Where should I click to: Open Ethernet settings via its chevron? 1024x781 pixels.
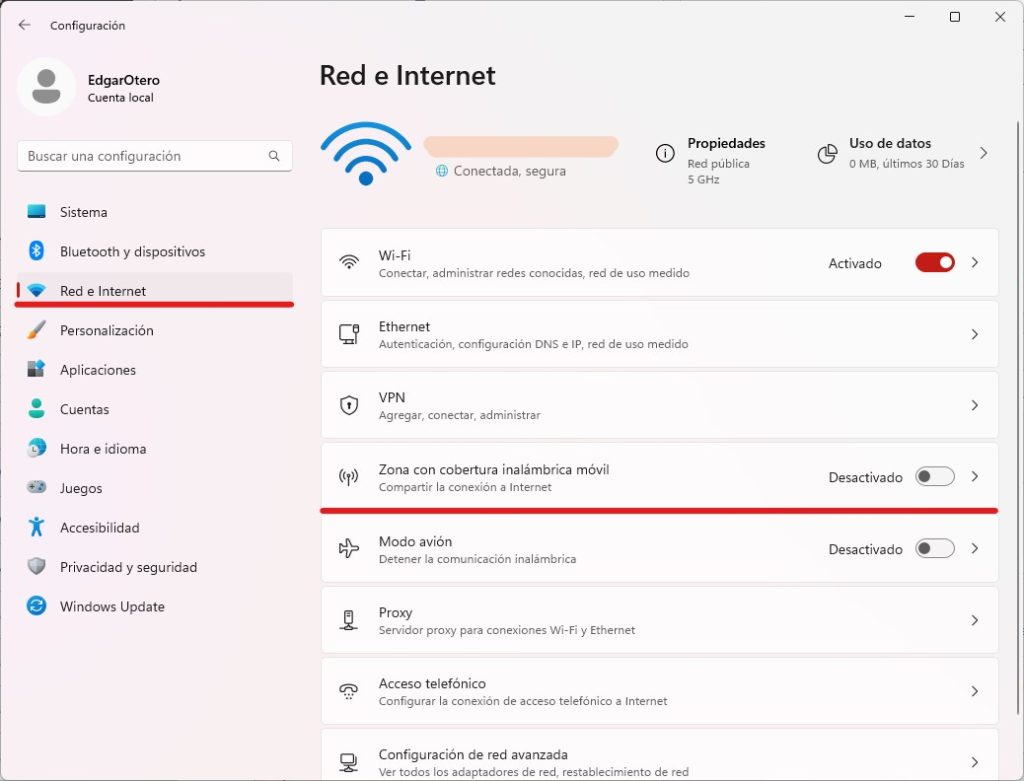click(x=974, y=334)
